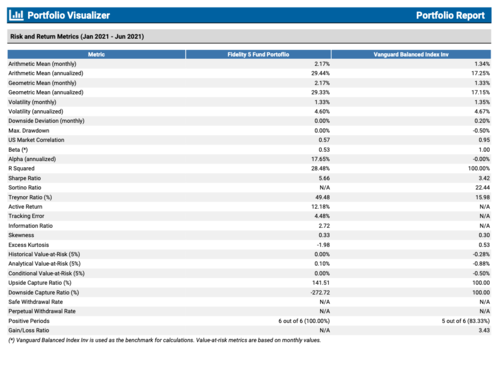Viewport: 500px width, 367px height.
Task: Click the 5.66 Sharpe Ratio value
Action: click(x=324, y=178)
